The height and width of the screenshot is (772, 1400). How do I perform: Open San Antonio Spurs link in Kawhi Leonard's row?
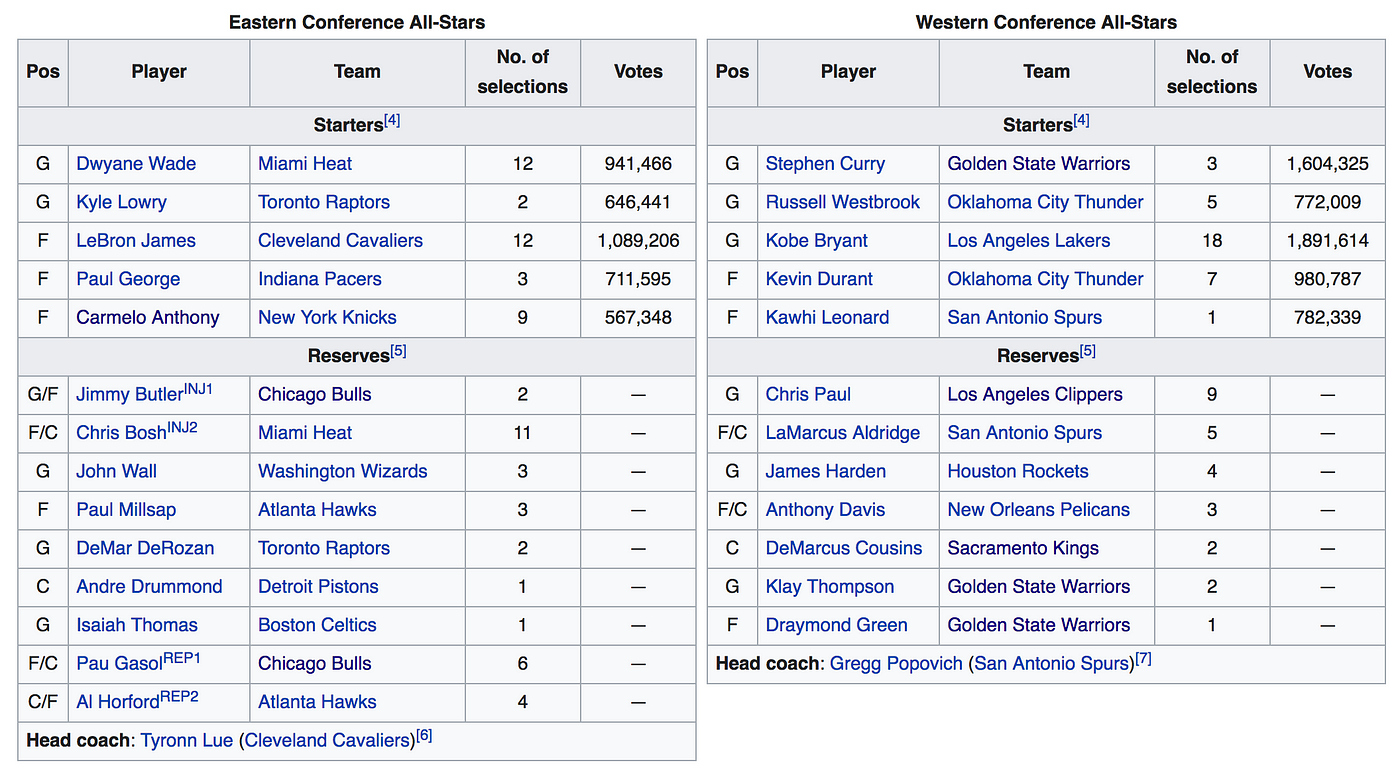pos(1025,318)
